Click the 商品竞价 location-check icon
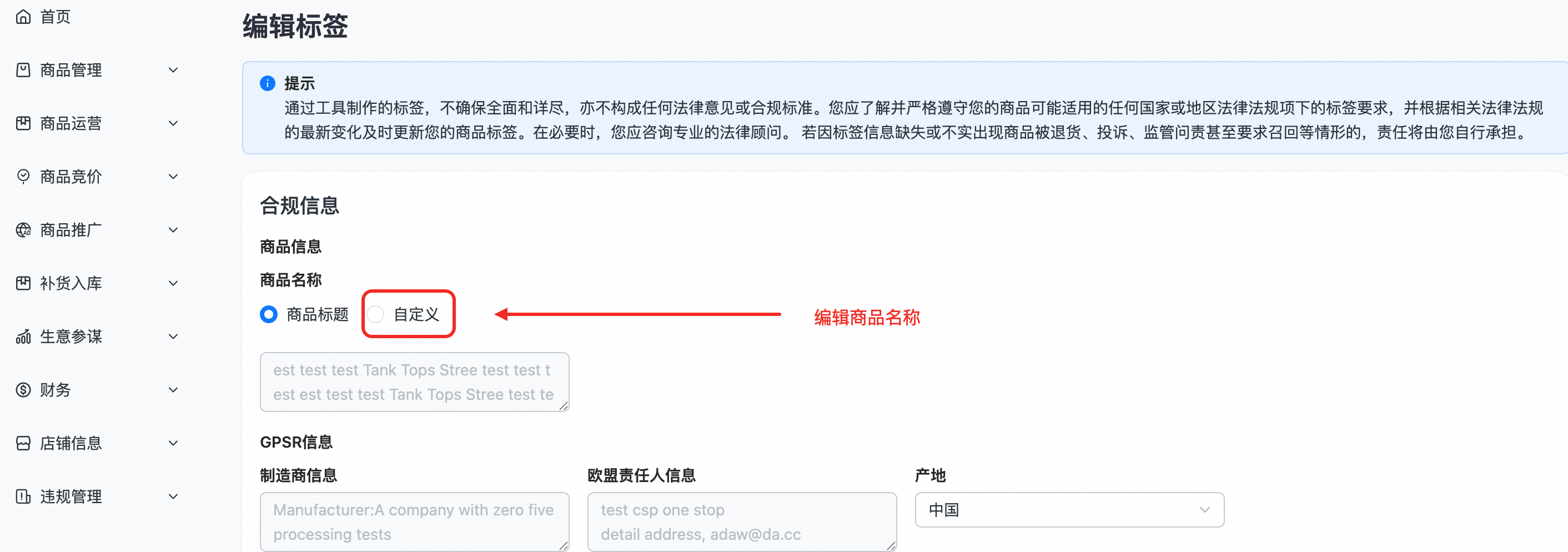1568x552 pixels. pos(23,177)
